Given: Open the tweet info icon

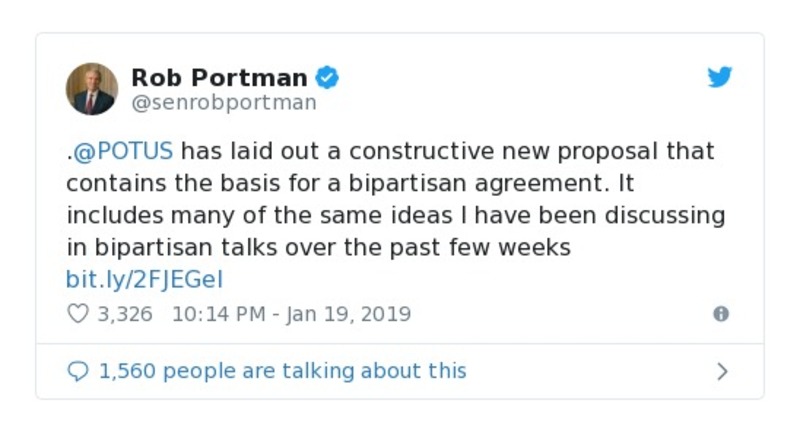Looking at the screenshot, I should 720,314.
